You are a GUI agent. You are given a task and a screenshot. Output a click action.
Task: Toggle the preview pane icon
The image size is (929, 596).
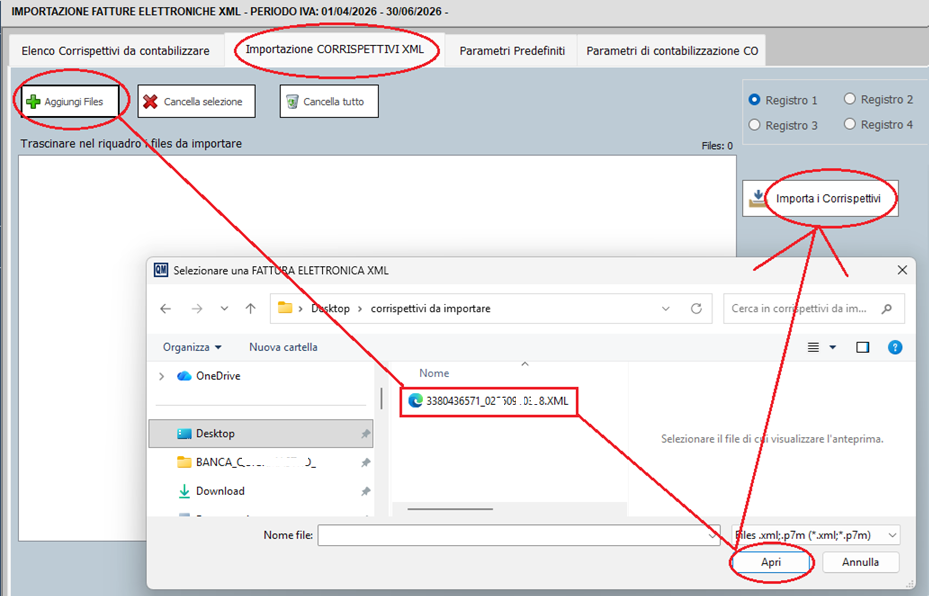pos(863,347)
